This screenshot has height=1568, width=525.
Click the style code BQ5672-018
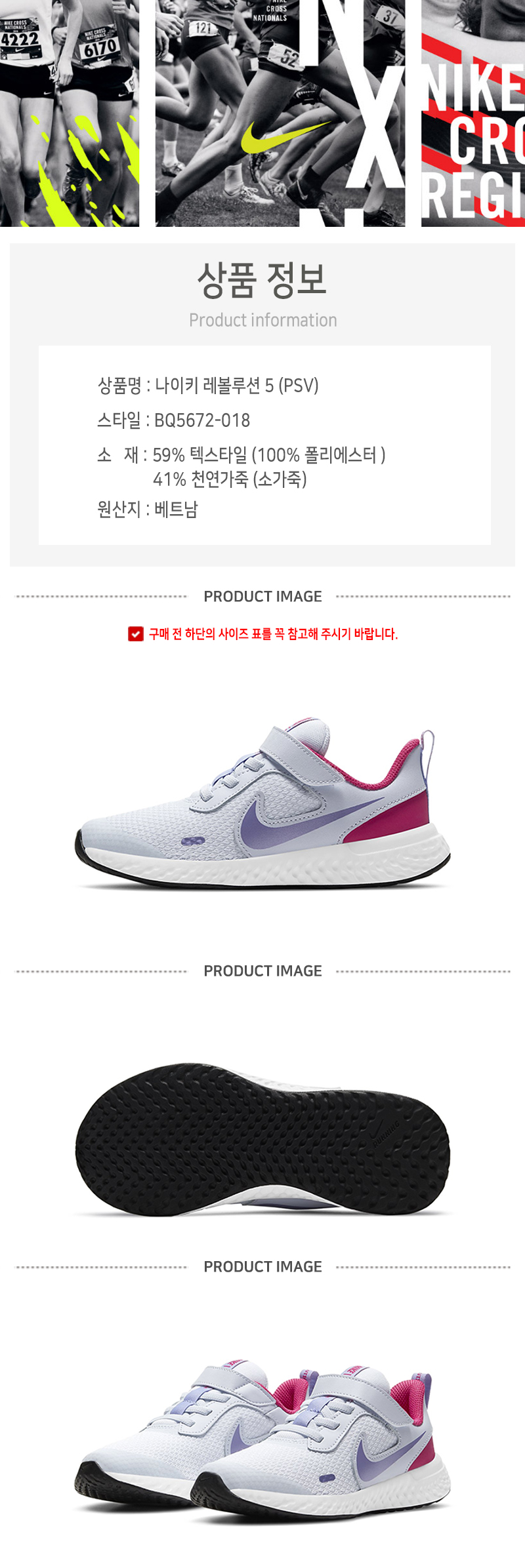tap(202, 420)
